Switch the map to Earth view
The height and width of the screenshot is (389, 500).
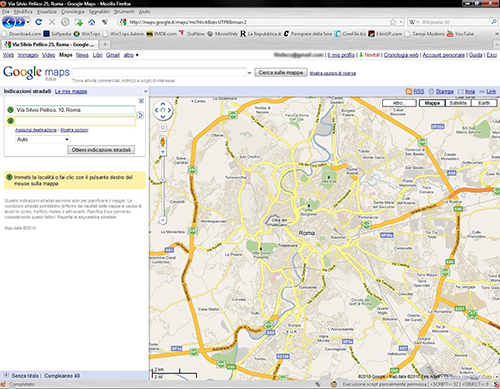pos(484,103)
